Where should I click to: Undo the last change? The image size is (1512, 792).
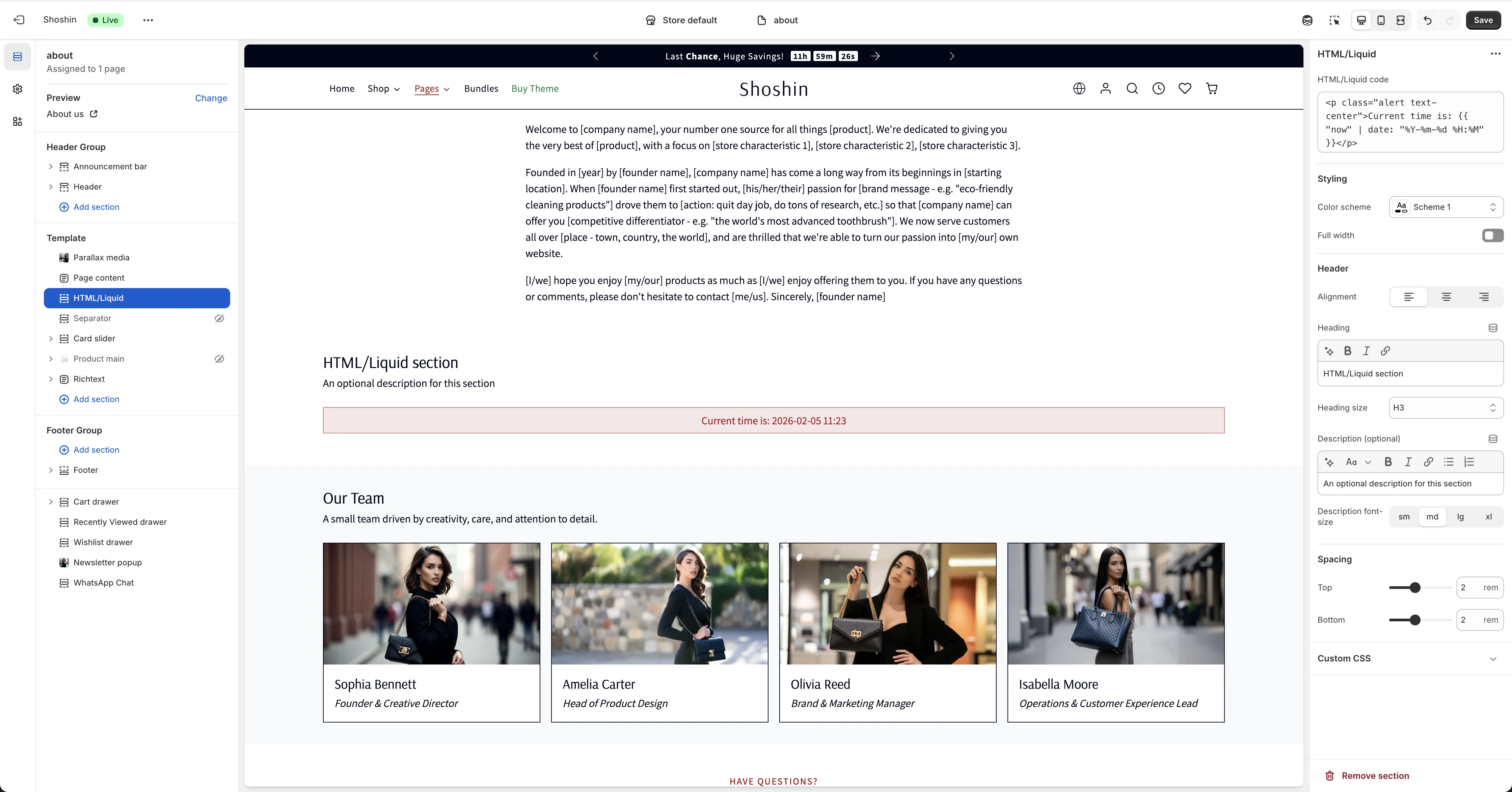(x=1427, y=20)
